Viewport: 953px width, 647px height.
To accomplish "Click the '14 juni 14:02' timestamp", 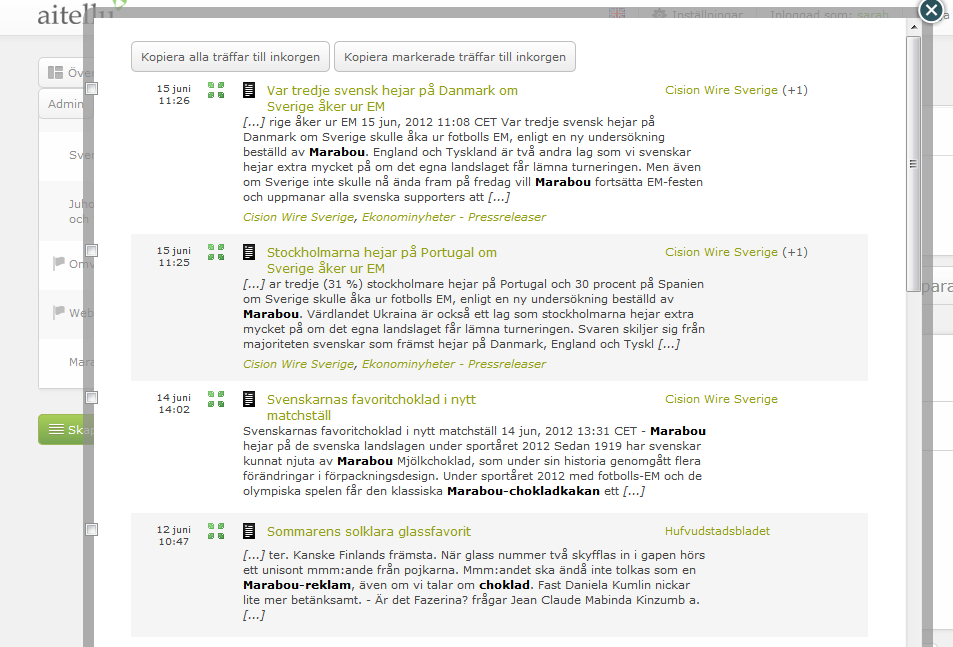I will [174, 403].
